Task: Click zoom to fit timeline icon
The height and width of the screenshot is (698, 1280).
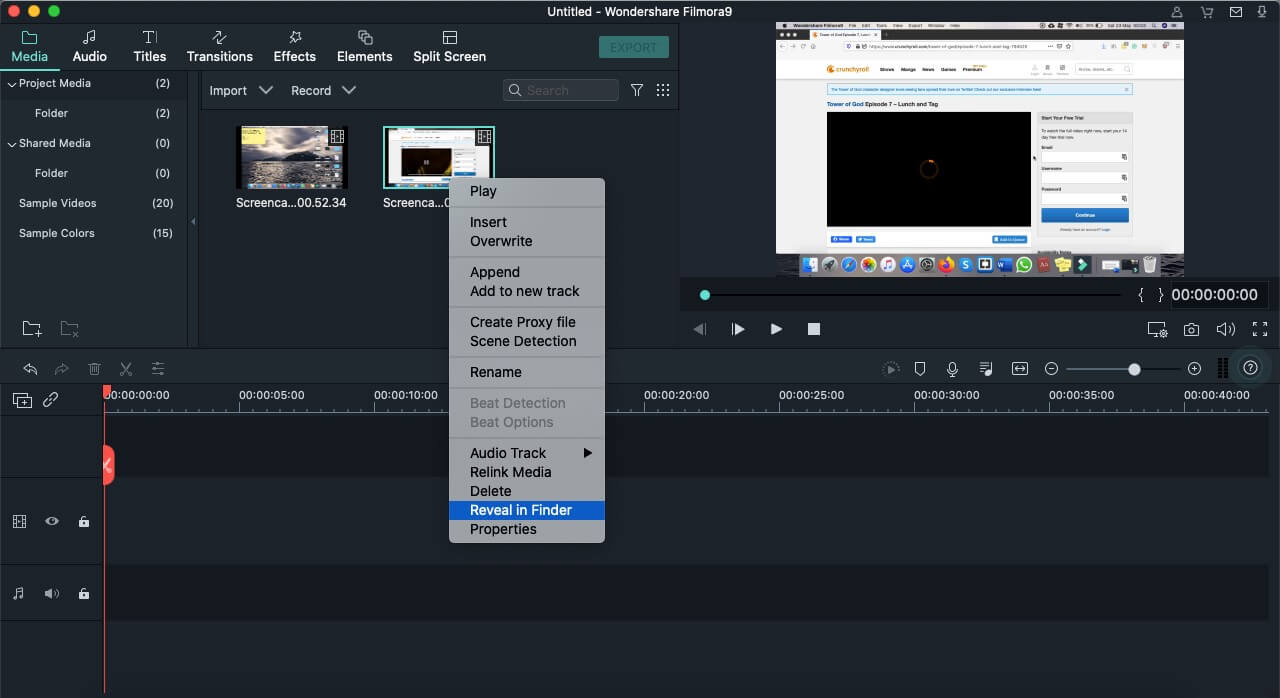Action: 1019,369
